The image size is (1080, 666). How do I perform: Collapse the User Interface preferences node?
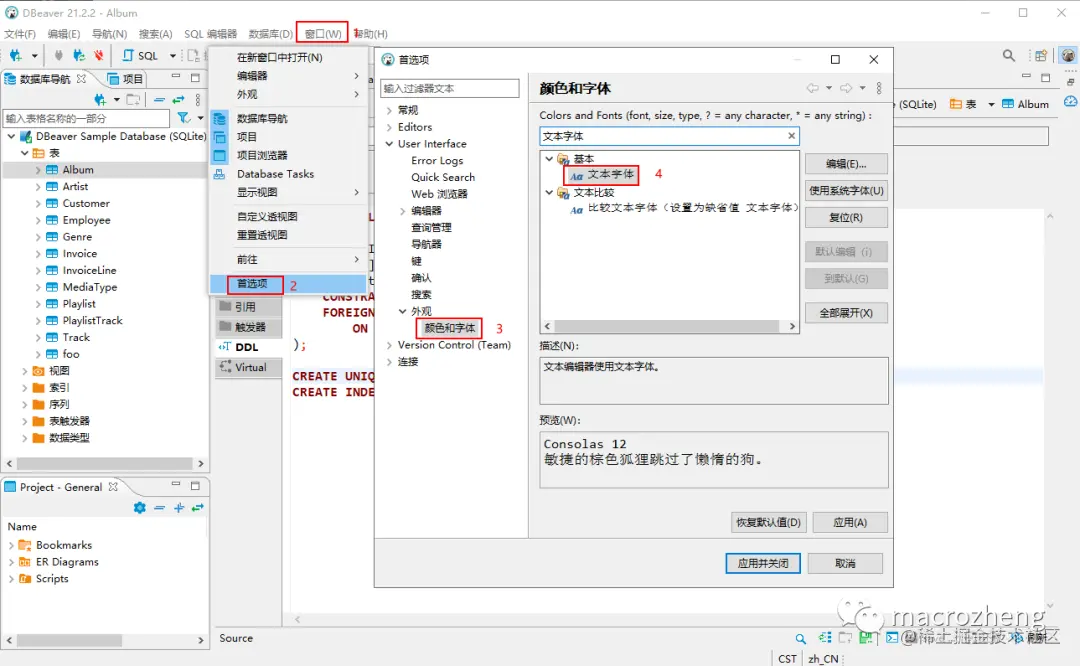click(x=390, y=143)
